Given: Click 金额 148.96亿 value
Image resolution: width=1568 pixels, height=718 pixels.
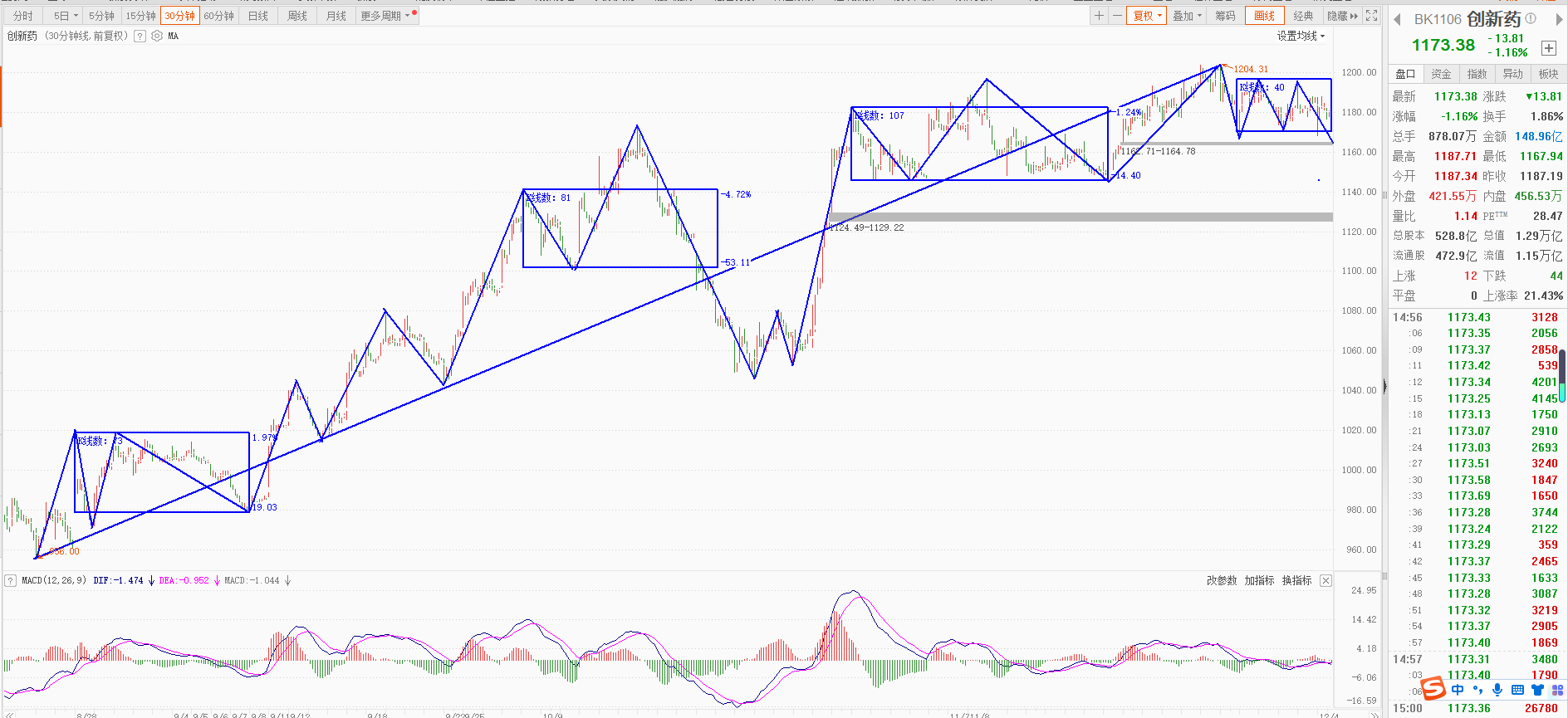Looking at the screenshot, I should (1538, 136).
